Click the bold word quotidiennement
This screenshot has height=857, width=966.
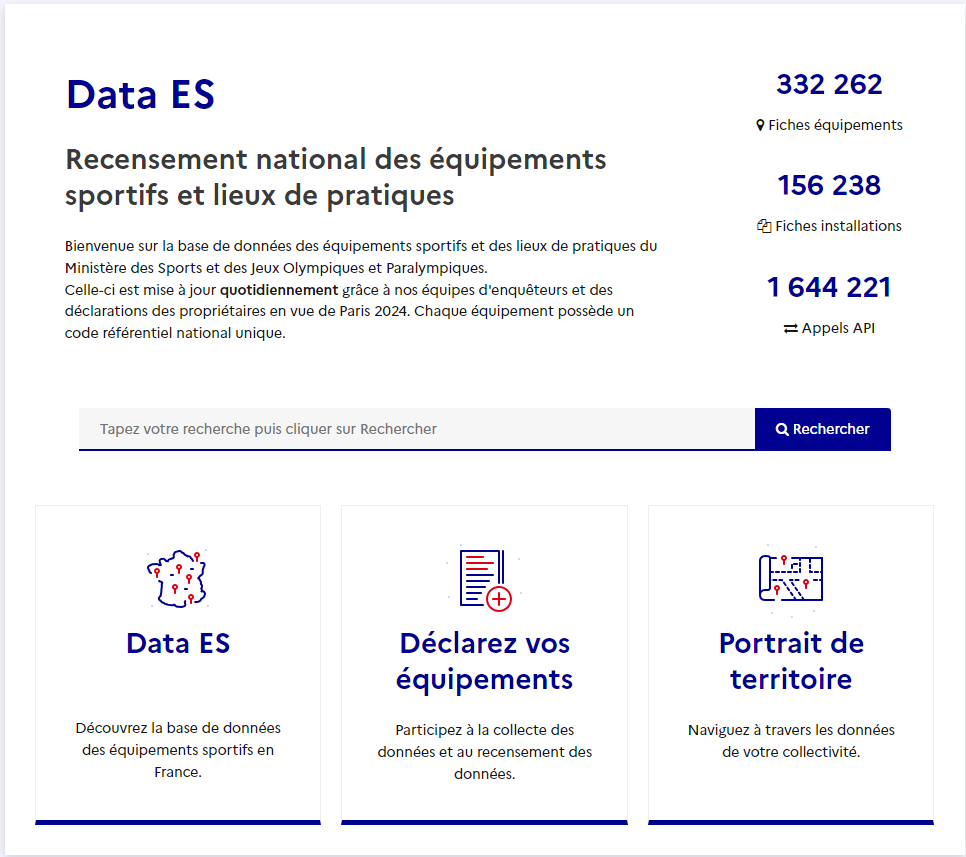[279, 290]
